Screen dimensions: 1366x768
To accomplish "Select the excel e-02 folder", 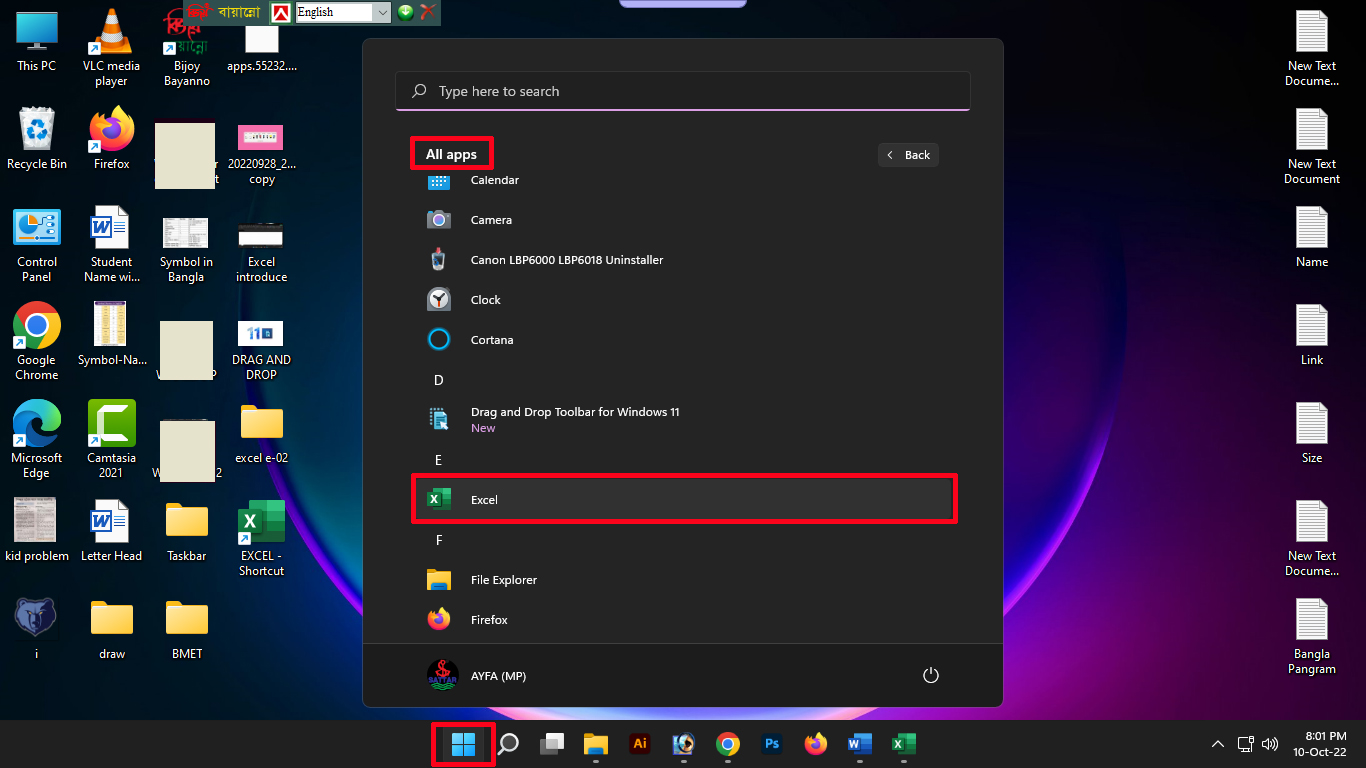I will pyautogui.click(x=262, y=433).
